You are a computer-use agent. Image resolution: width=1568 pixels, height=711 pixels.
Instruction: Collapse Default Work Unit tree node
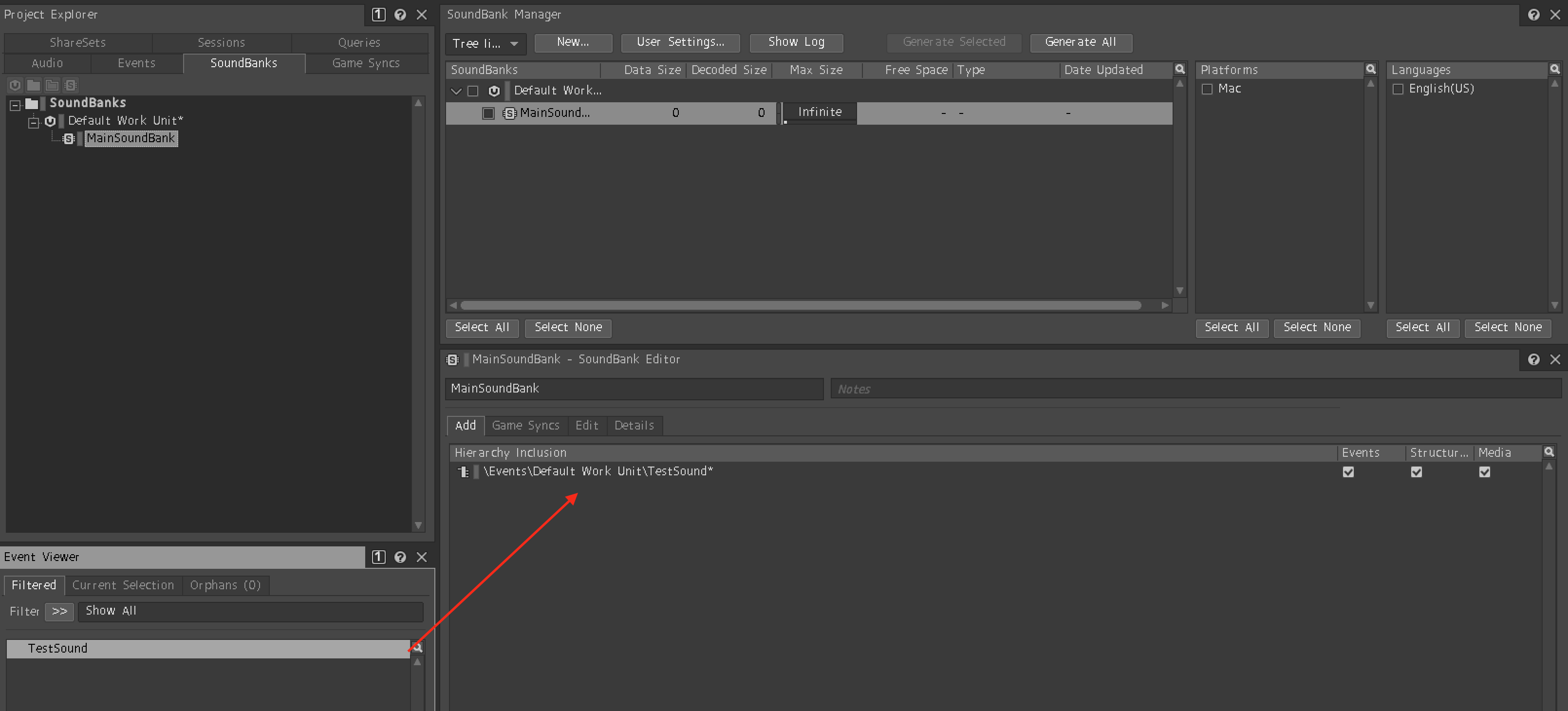click(x=34, y=122)
